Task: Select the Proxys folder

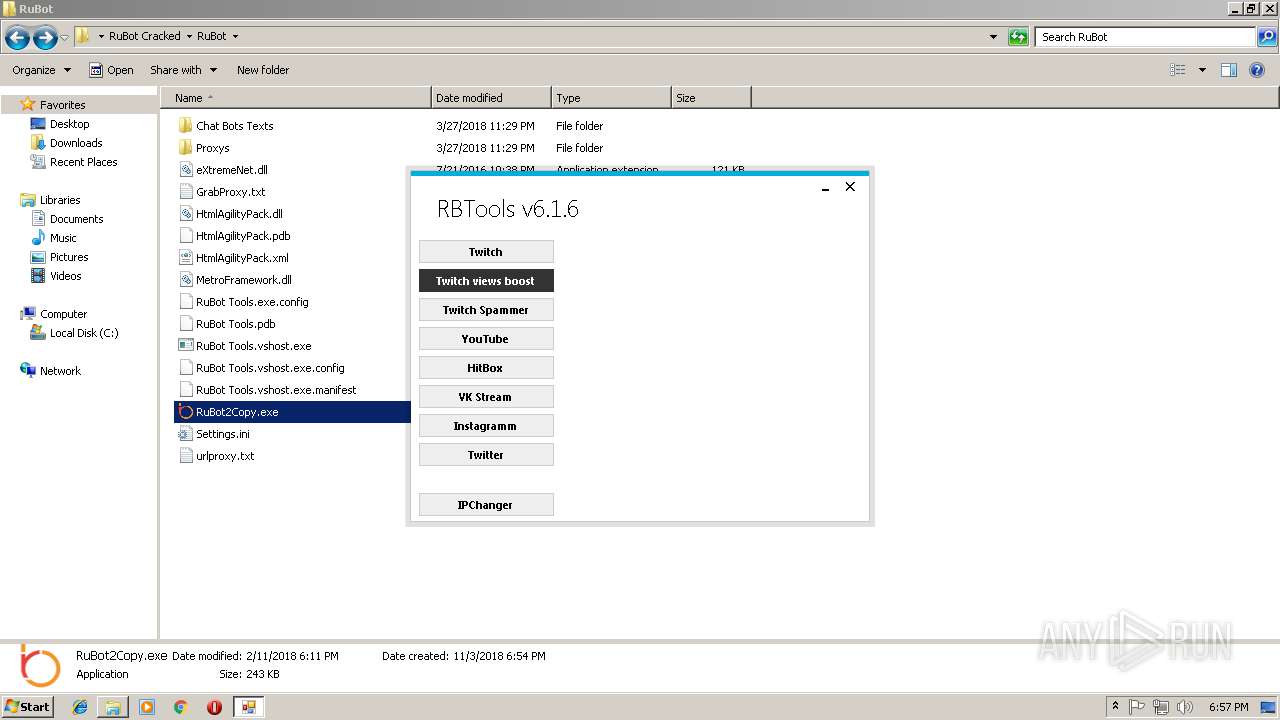Action: [x=212, y=148]
